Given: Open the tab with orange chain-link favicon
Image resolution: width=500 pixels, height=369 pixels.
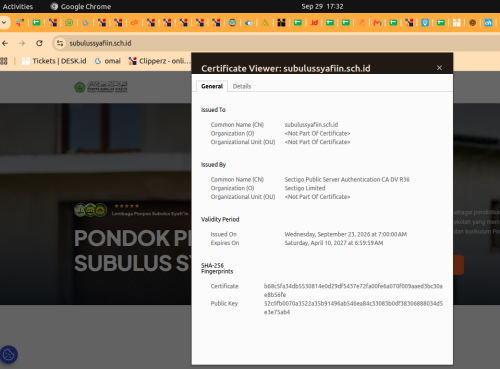Looking at the screenshot, I should click(134, 23).
